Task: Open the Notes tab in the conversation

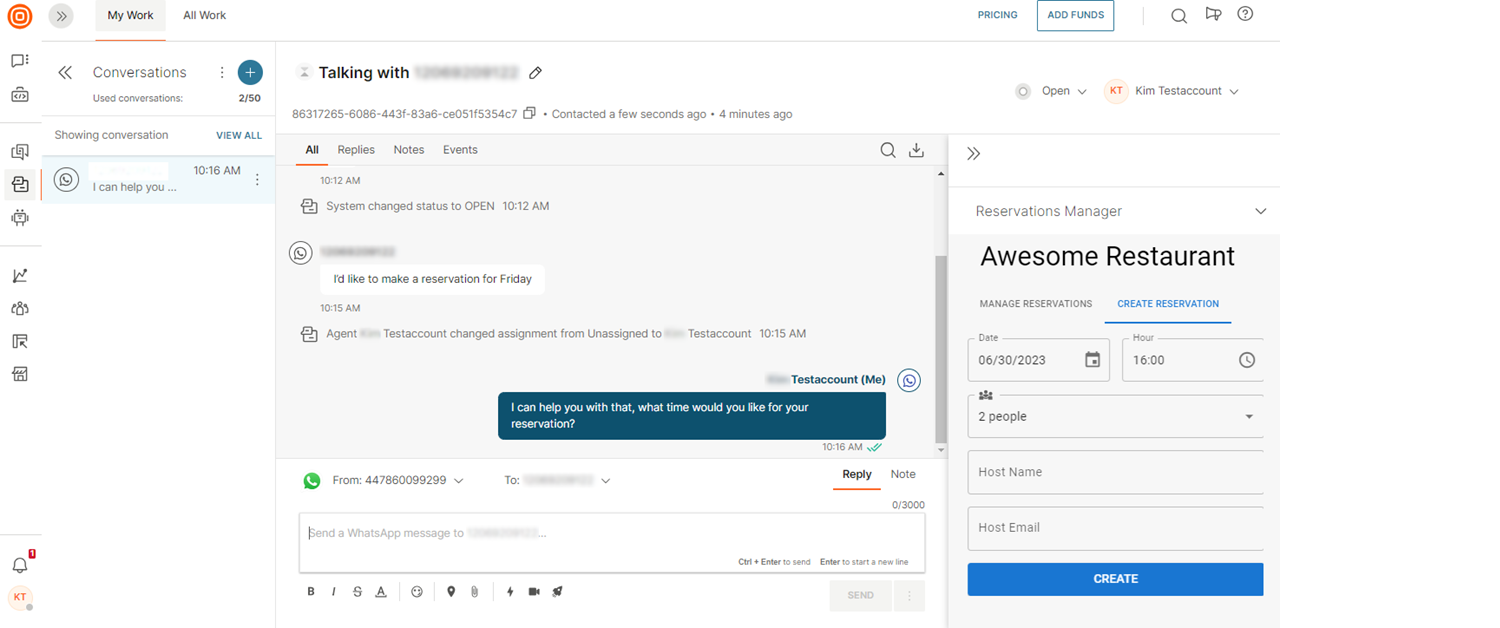Action: click(x=408, y=149)
